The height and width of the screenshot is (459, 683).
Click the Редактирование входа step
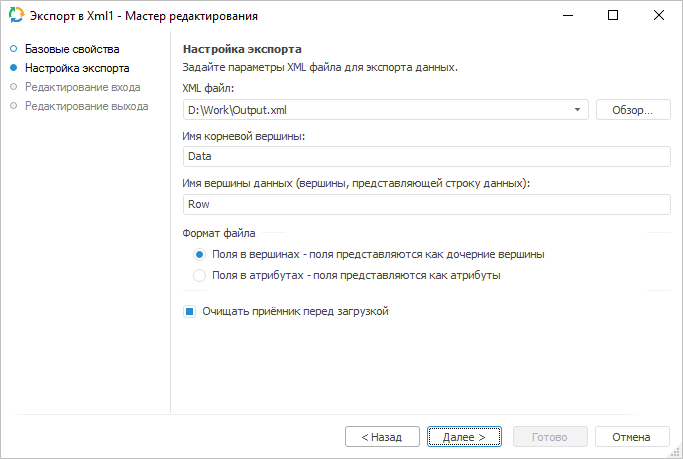click(83, 87)
